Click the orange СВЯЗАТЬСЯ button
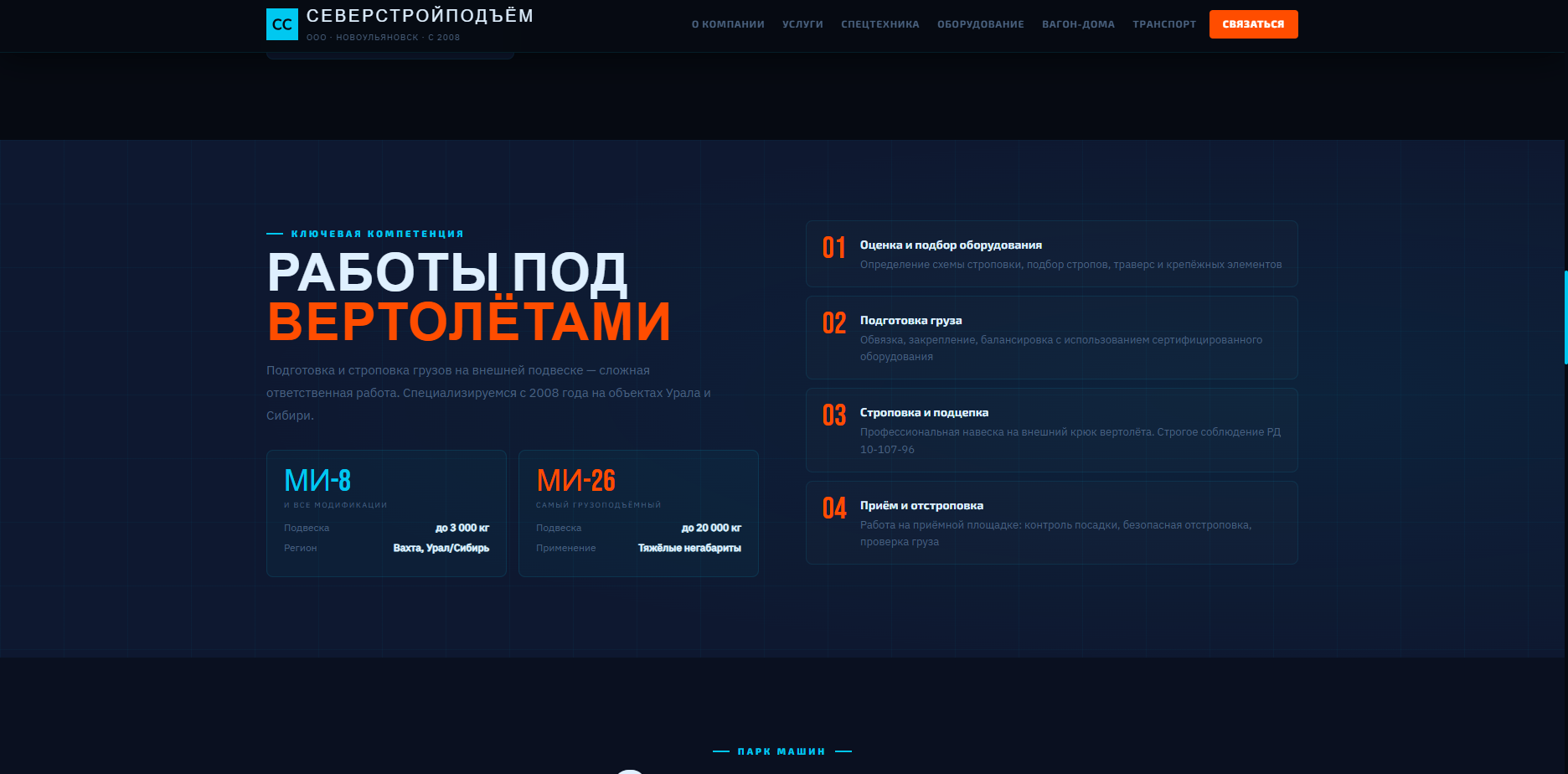Screen dimensions: 1568x774 (x=1253, y=24)
